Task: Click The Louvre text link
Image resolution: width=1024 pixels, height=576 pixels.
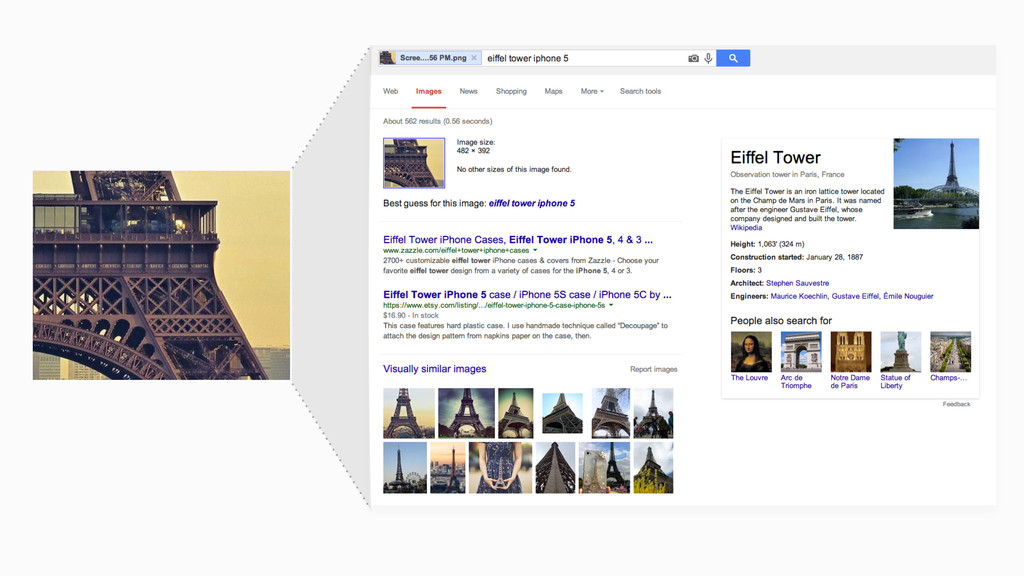Action: (x=749, y=378)
